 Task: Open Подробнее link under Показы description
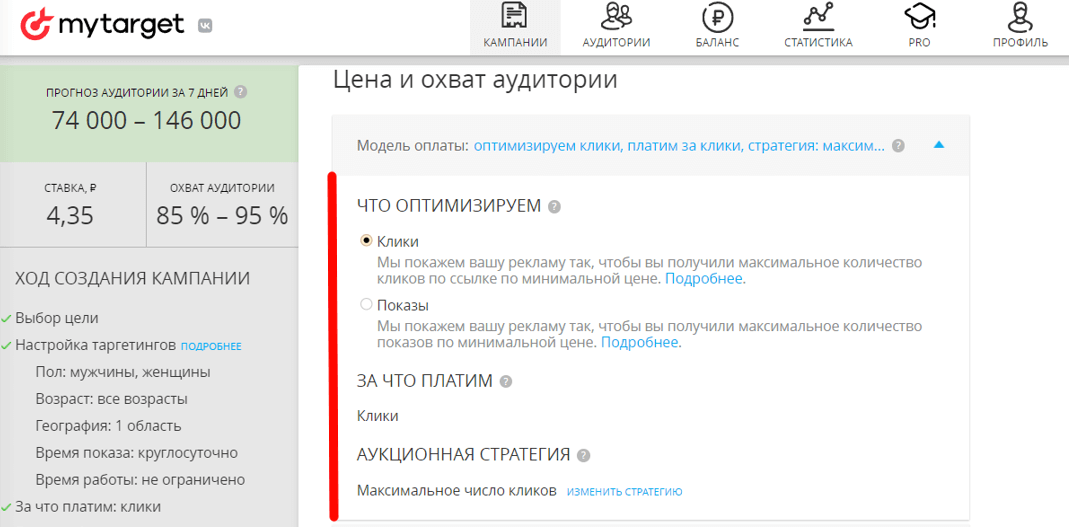640,343
